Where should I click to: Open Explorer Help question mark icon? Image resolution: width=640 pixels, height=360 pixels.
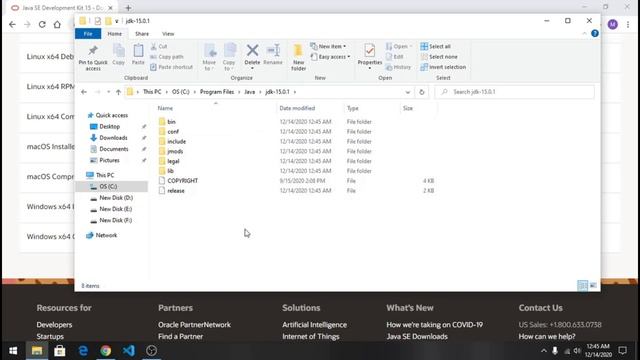(x=595, y=33)
